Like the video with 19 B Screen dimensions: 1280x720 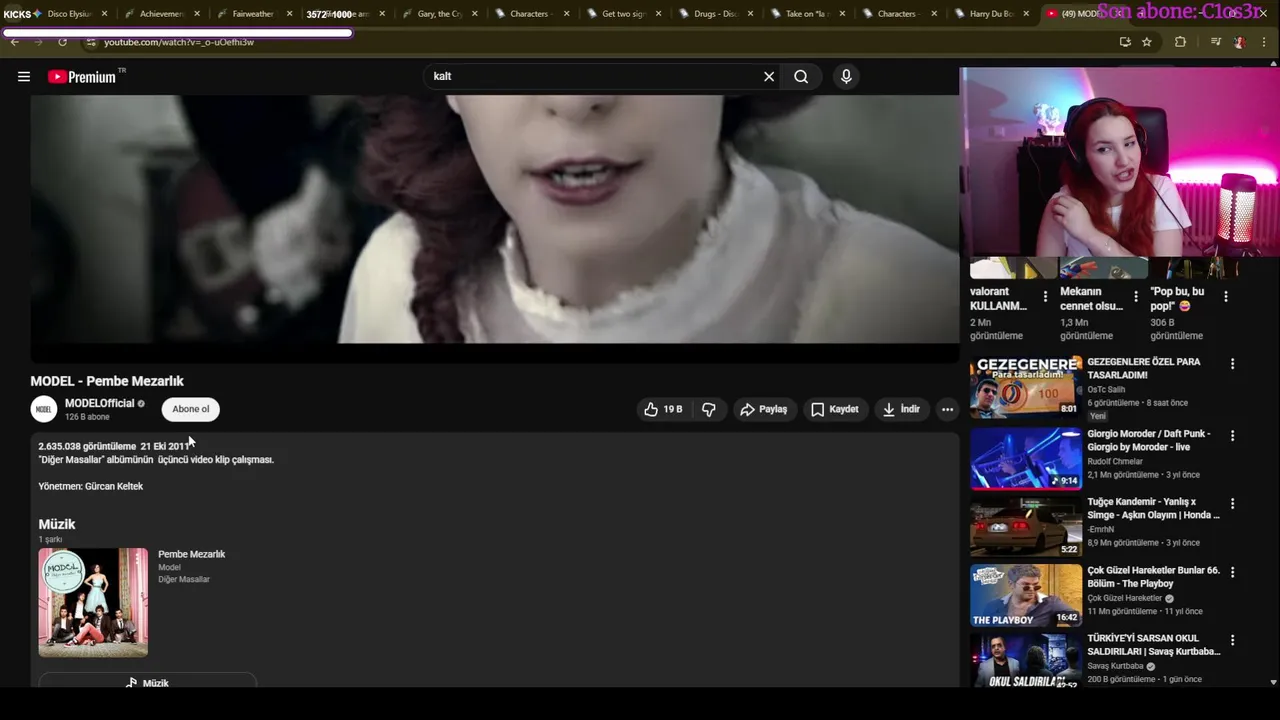(x=663, y=409)
